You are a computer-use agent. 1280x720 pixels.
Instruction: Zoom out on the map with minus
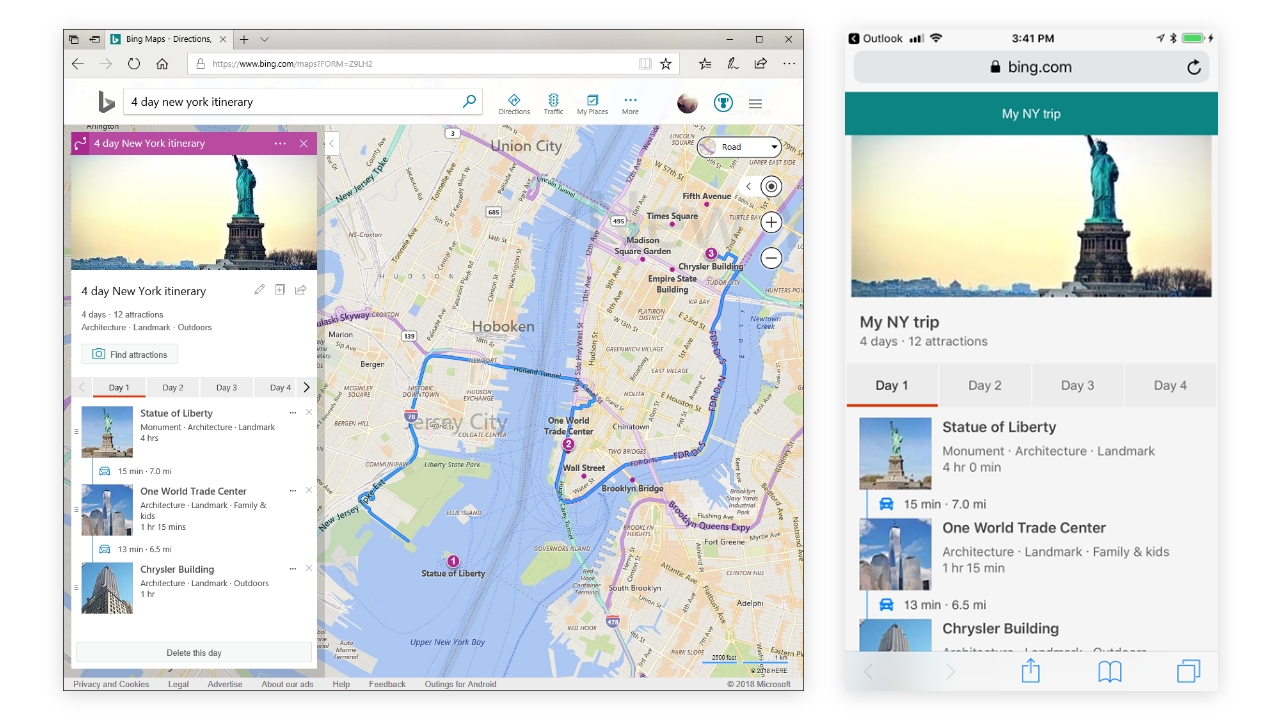point(770,258)
